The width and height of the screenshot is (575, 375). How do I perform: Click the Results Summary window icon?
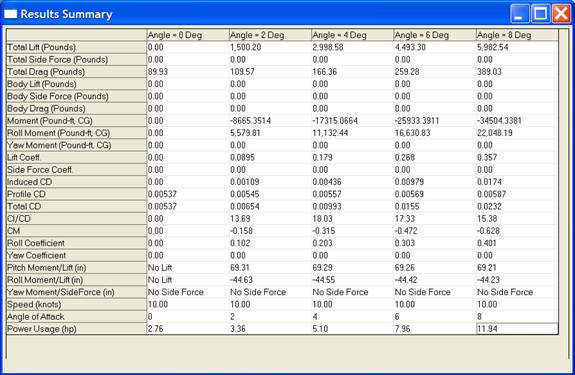(x=10, y=14)
